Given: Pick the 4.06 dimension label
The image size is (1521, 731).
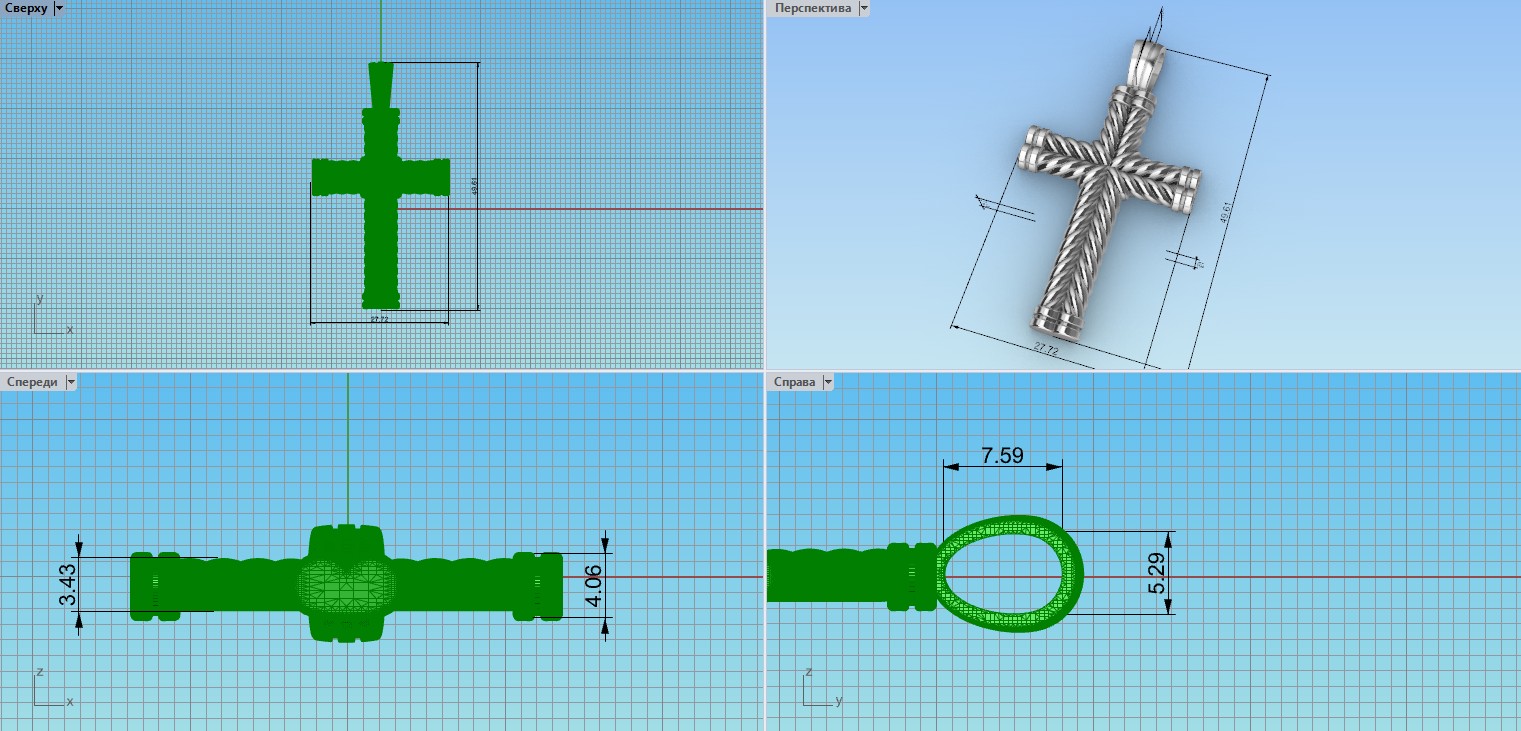Looking at the screenshot, I should [594, 585].
